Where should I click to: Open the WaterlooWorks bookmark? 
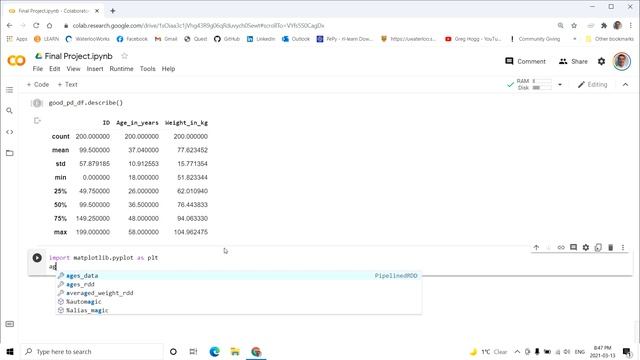point(88,39)
